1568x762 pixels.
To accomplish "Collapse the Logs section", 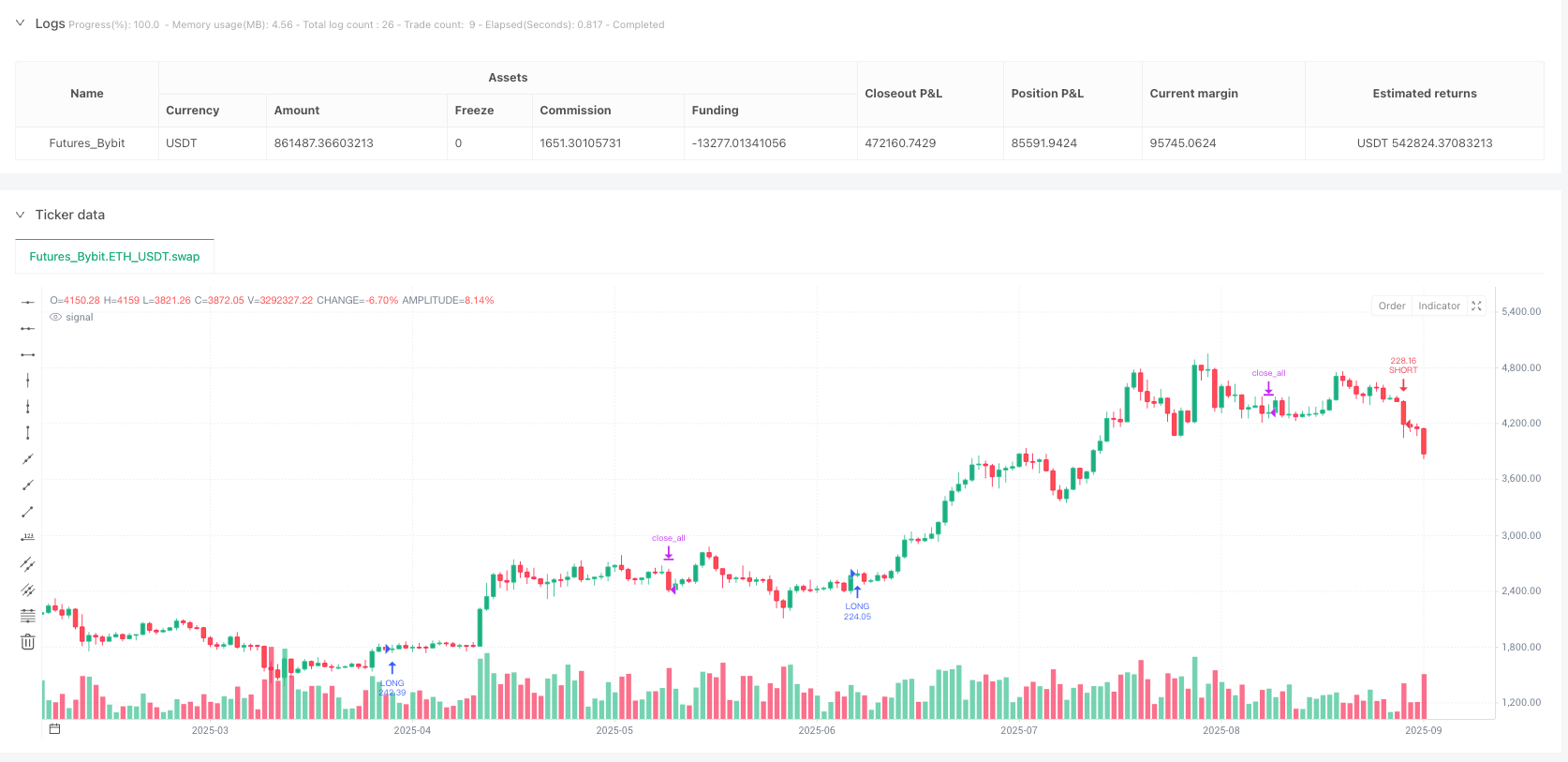I will tap(20, 23).
